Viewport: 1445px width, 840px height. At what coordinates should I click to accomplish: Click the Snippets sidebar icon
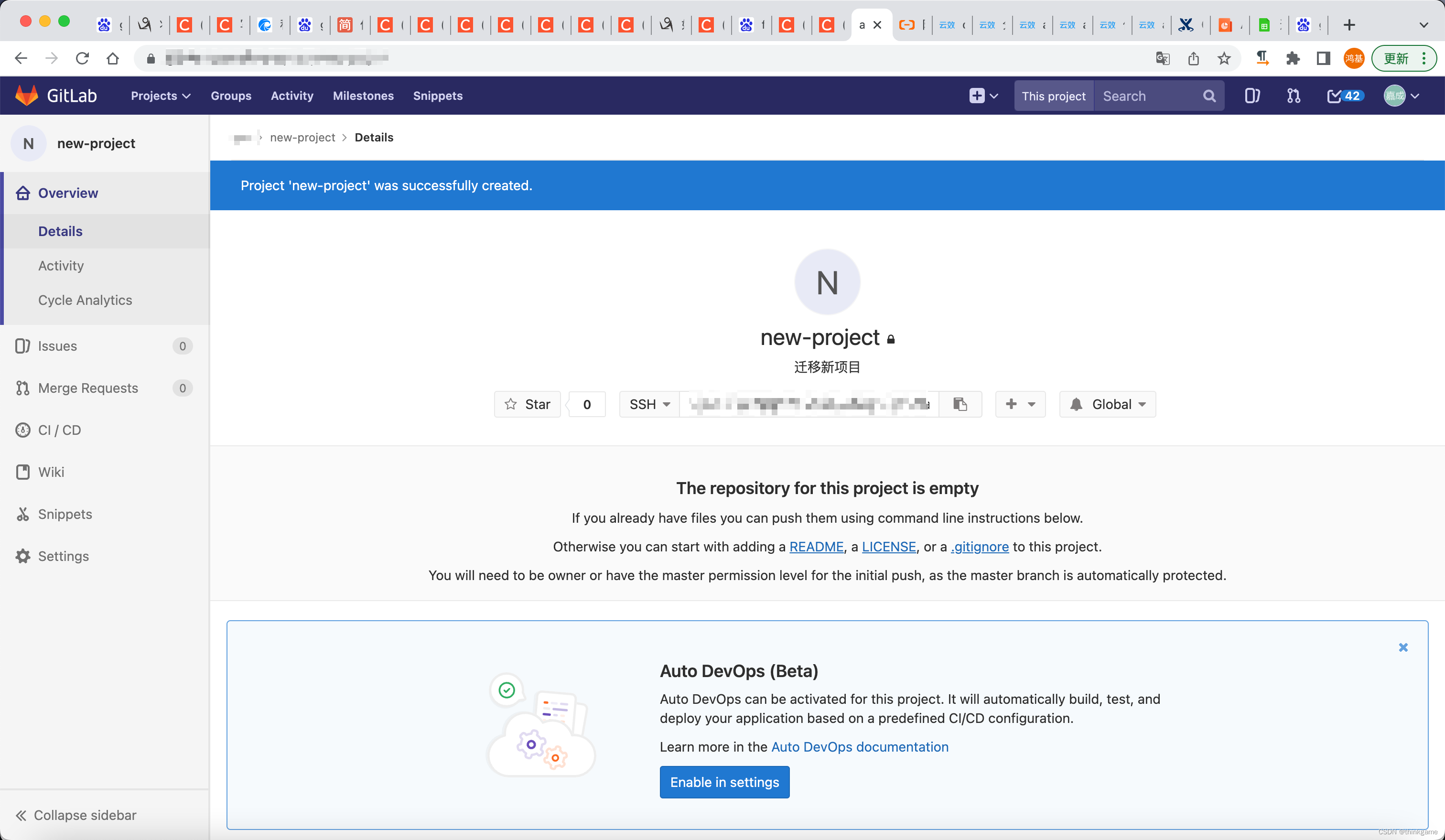[x=23, y=514]
